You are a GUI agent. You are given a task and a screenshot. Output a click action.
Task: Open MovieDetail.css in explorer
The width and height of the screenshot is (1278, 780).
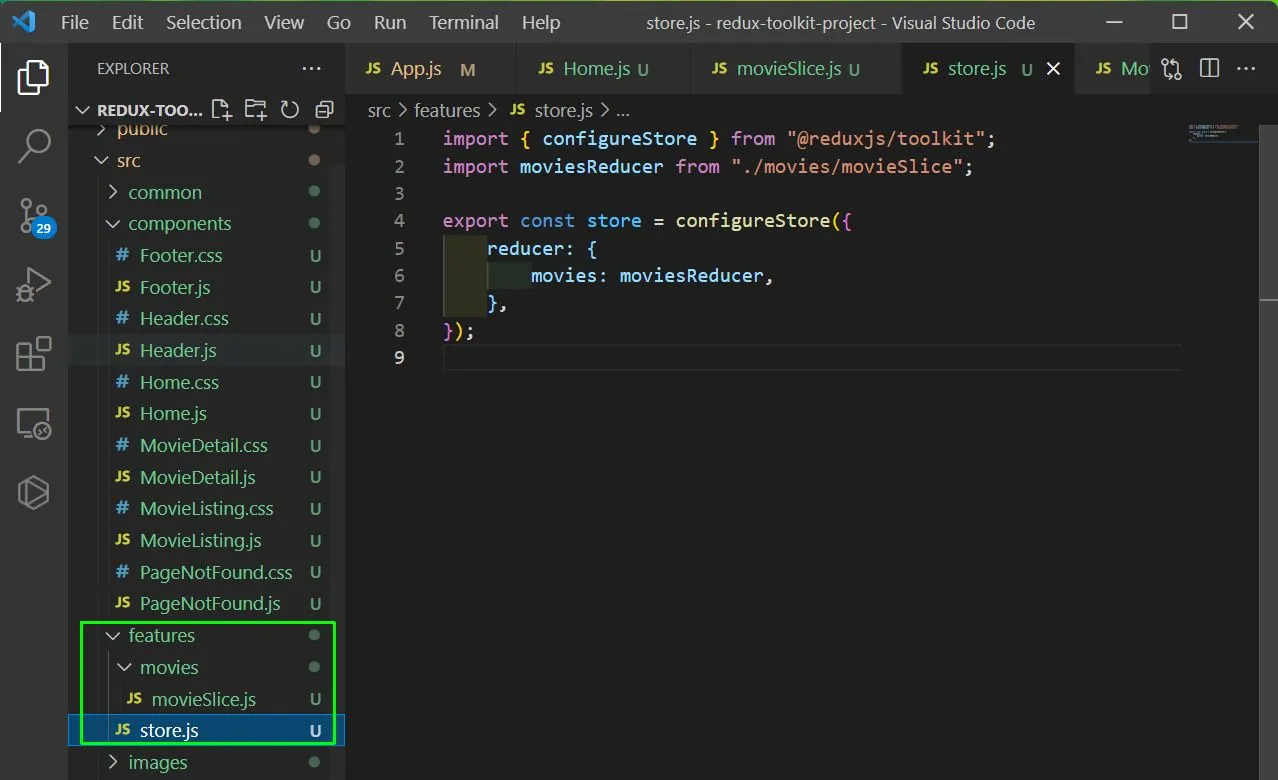(x=204, y=445)
